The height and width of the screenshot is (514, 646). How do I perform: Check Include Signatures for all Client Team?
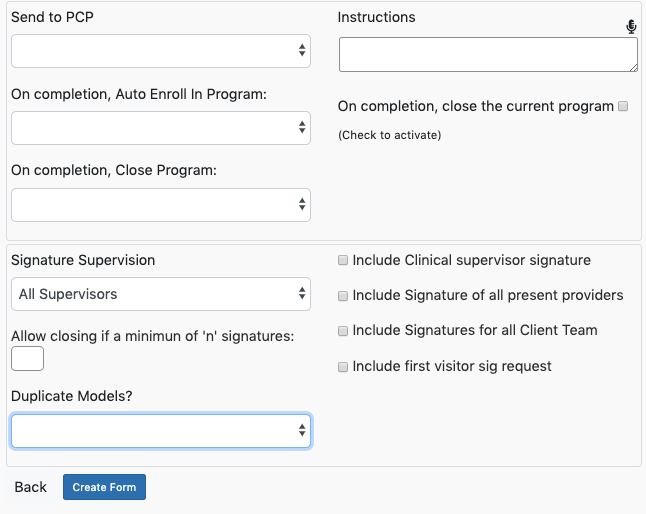coord(343,331)
